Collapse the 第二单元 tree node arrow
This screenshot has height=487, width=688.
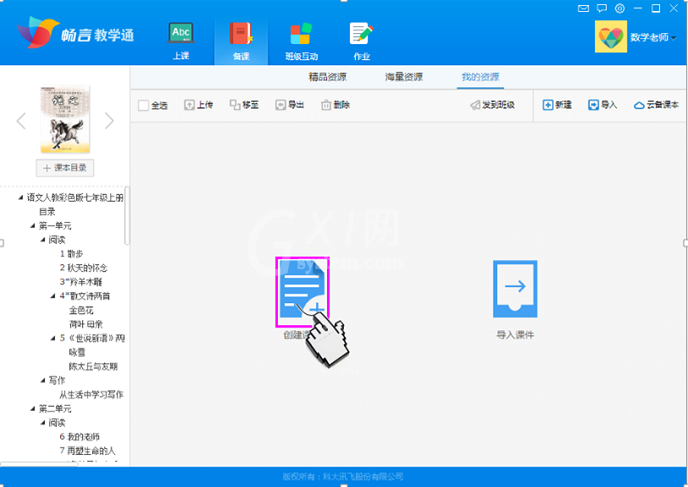(33, 408)
